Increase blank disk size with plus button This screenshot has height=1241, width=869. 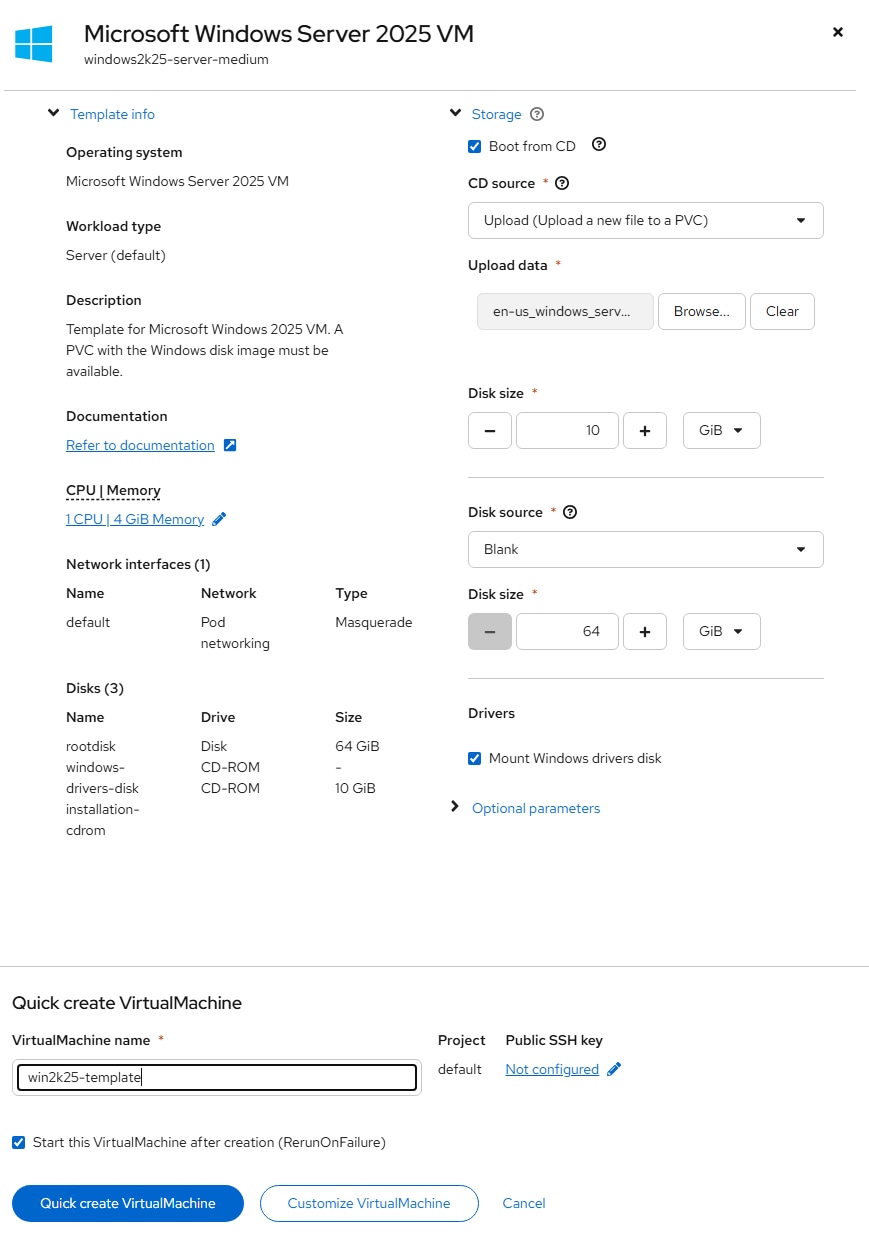(645, 631)
